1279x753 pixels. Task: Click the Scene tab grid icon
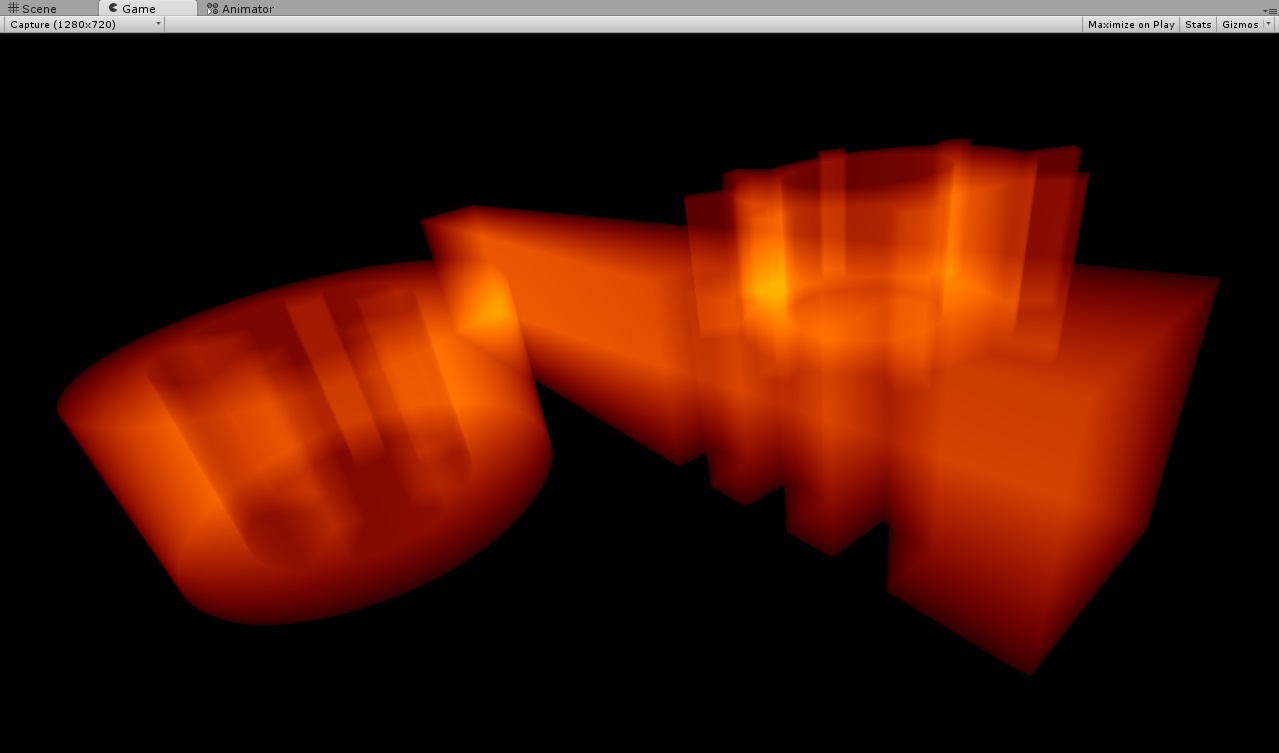(x=13, y=8)
